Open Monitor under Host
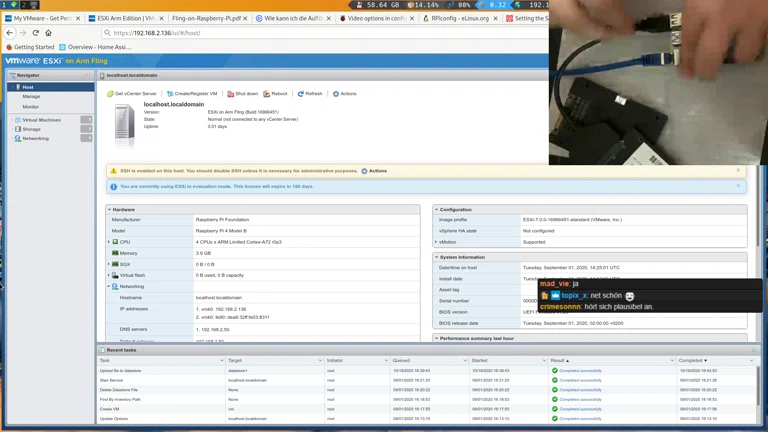The height and width of the screenshot is (432, 768). click(30, 107)
